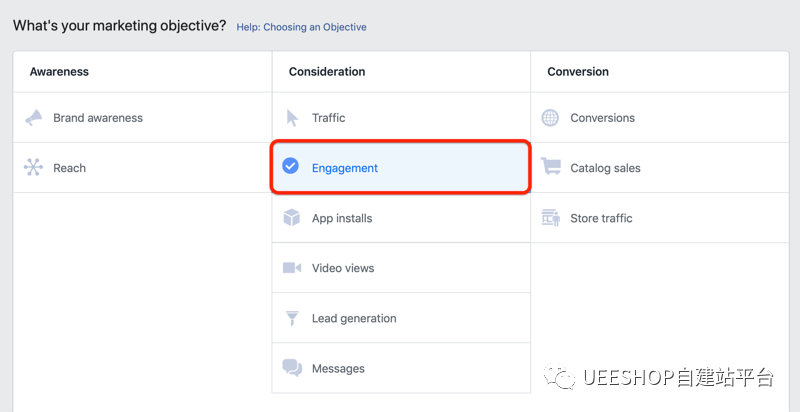Click the Brand awareness megaphone icon
Screen dimensions: 800x412
(34, 118)
